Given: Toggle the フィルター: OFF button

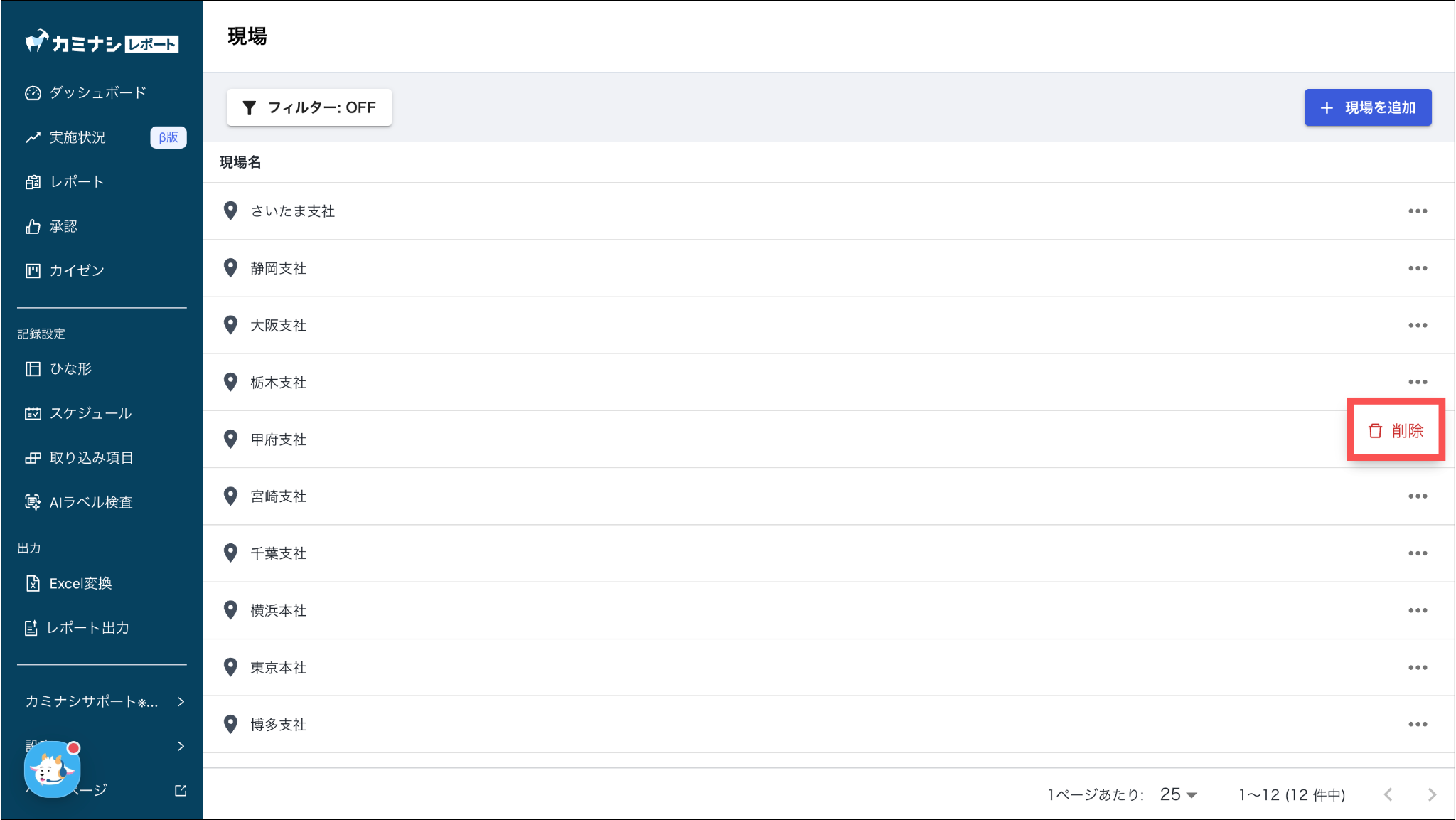Looking at the screenshot, I should [309, 107].
